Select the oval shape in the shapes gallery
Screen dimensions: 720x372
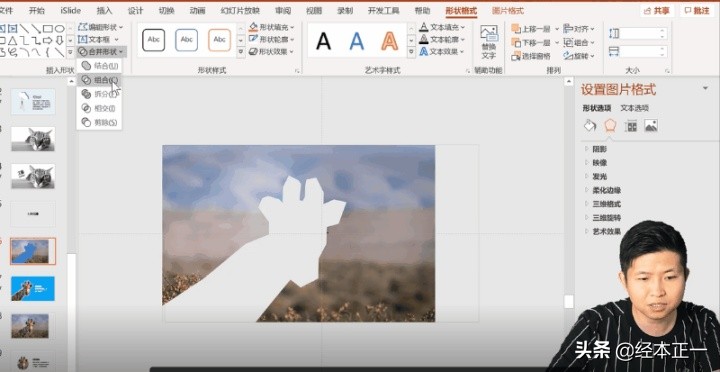point(60,29)
